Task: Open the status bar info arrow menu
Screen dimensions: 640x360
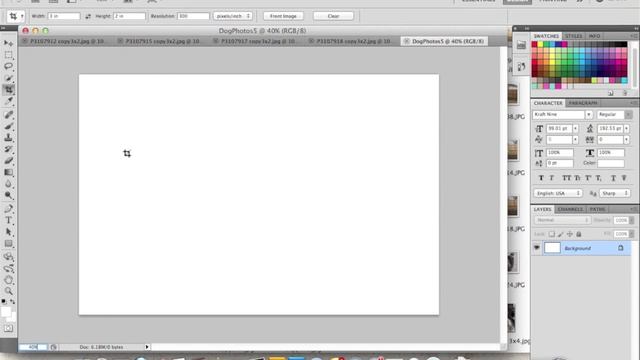Action: click(x=147, y=347)
